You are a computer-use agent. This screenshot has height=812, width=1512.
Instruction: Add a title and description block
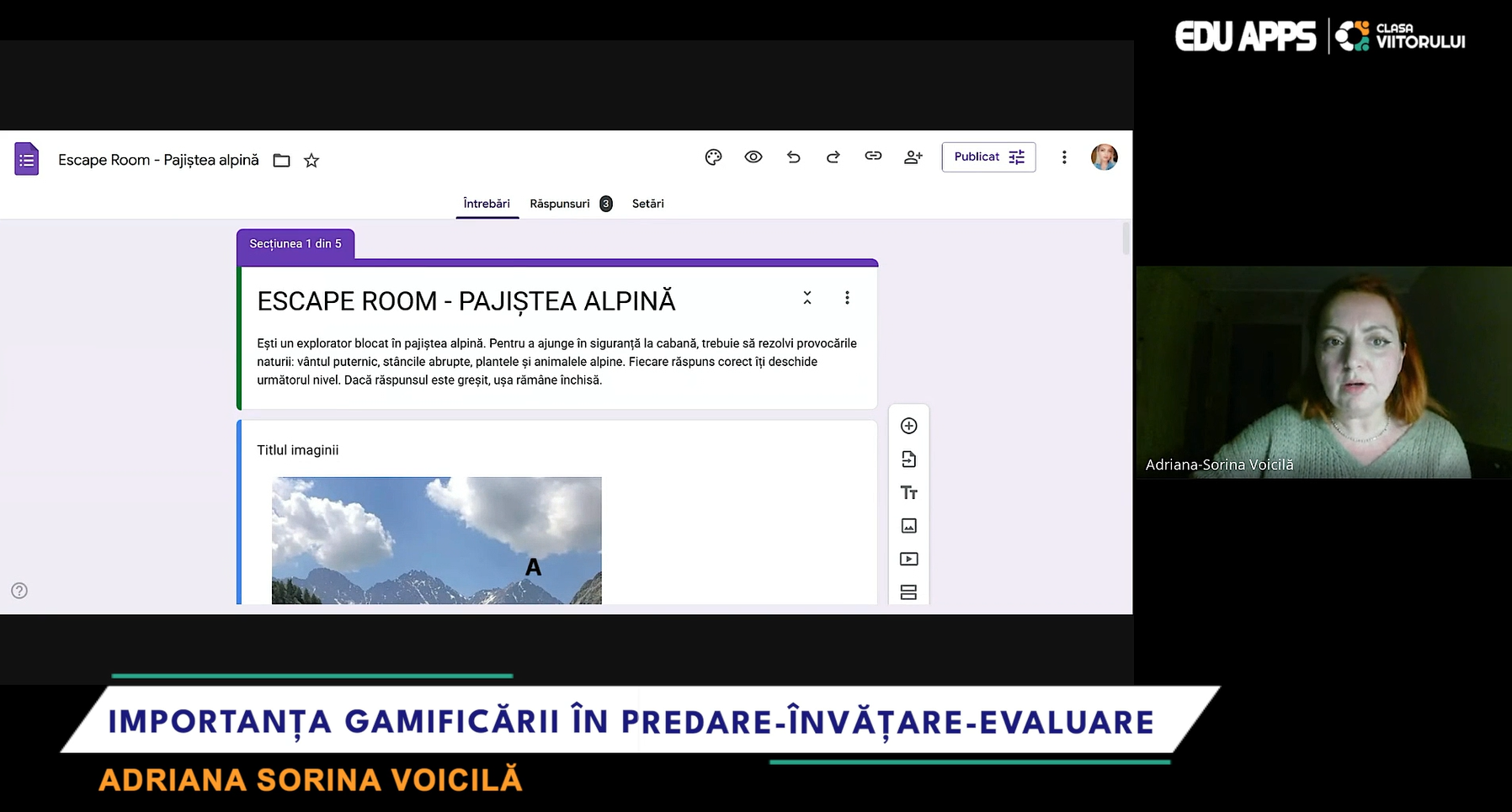[909, 493]
